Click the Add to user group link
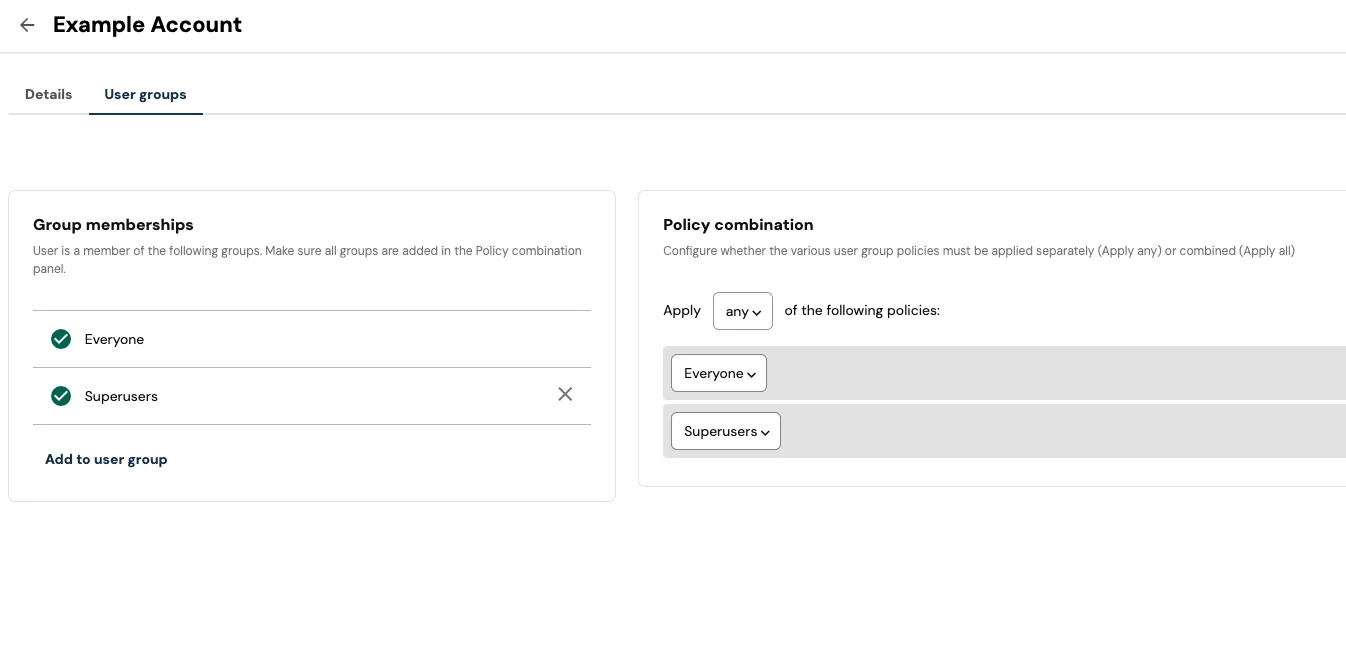This screenshot has height=663, width=1346. tap(106, 459)
